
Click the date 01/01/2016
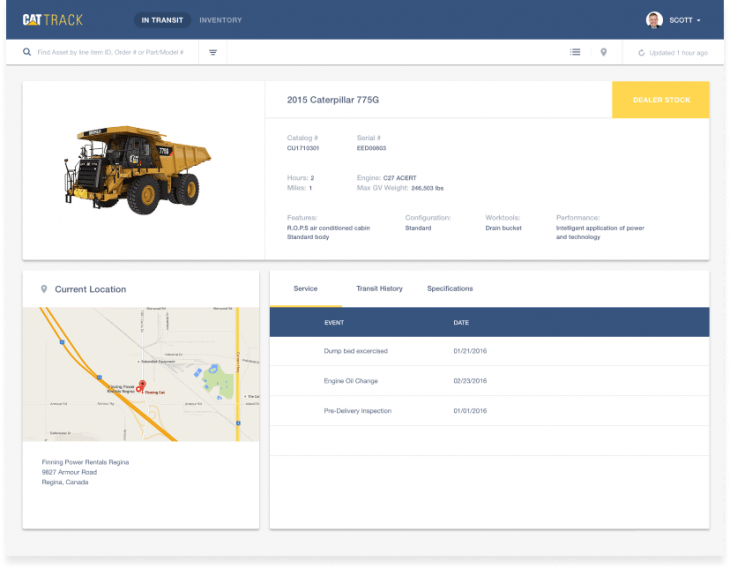[x=470, y=411]
